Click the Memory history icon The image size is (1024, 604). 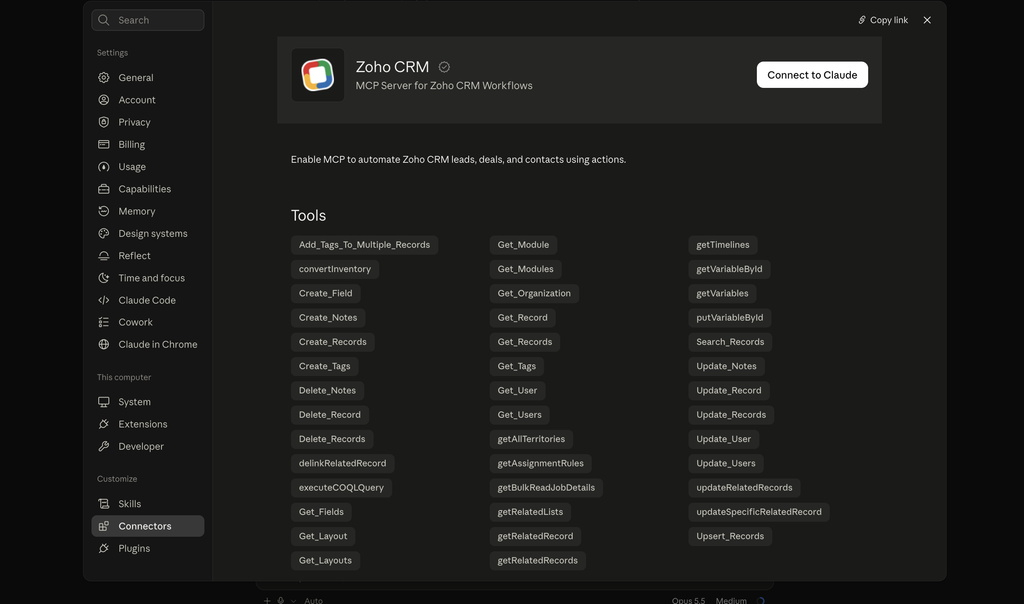point(104,211)
